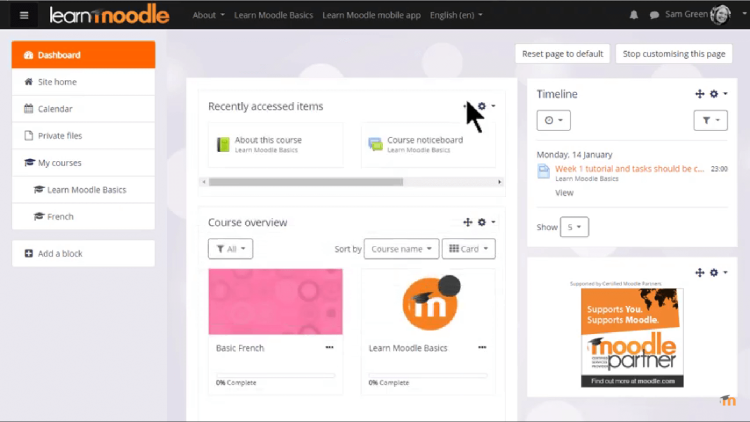Click the scrollbar right arrow
This screenshot has height=422, width=750.
499,182
